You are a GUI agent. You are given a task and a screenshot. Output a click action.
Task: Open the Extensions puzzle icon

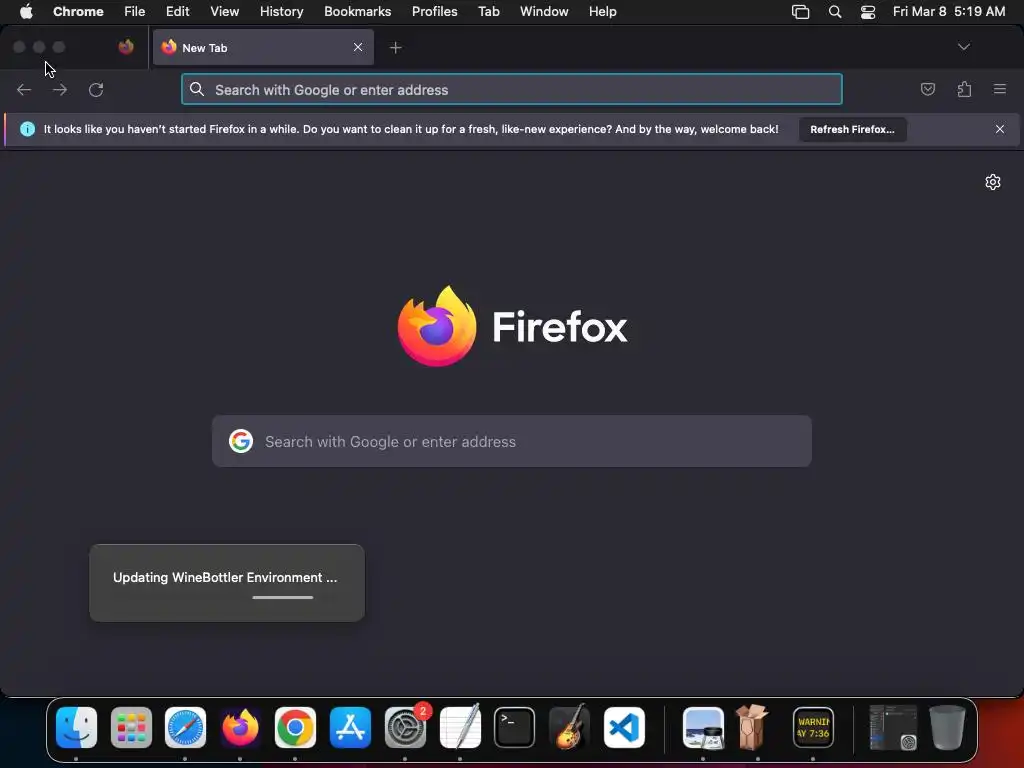(x=964, y=89)
